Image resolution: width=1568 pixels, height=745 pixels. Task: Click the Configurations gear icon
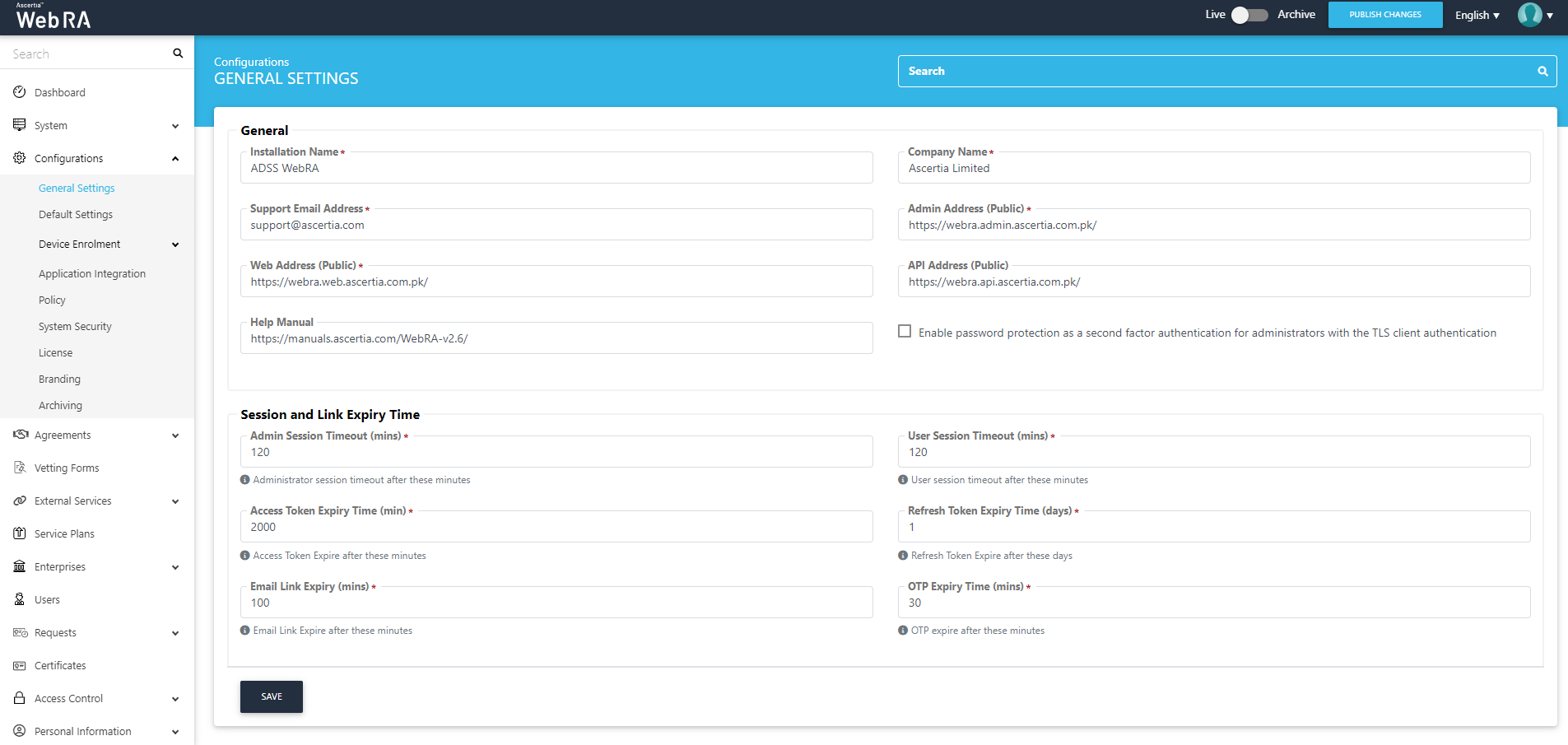tap(20, 158)
